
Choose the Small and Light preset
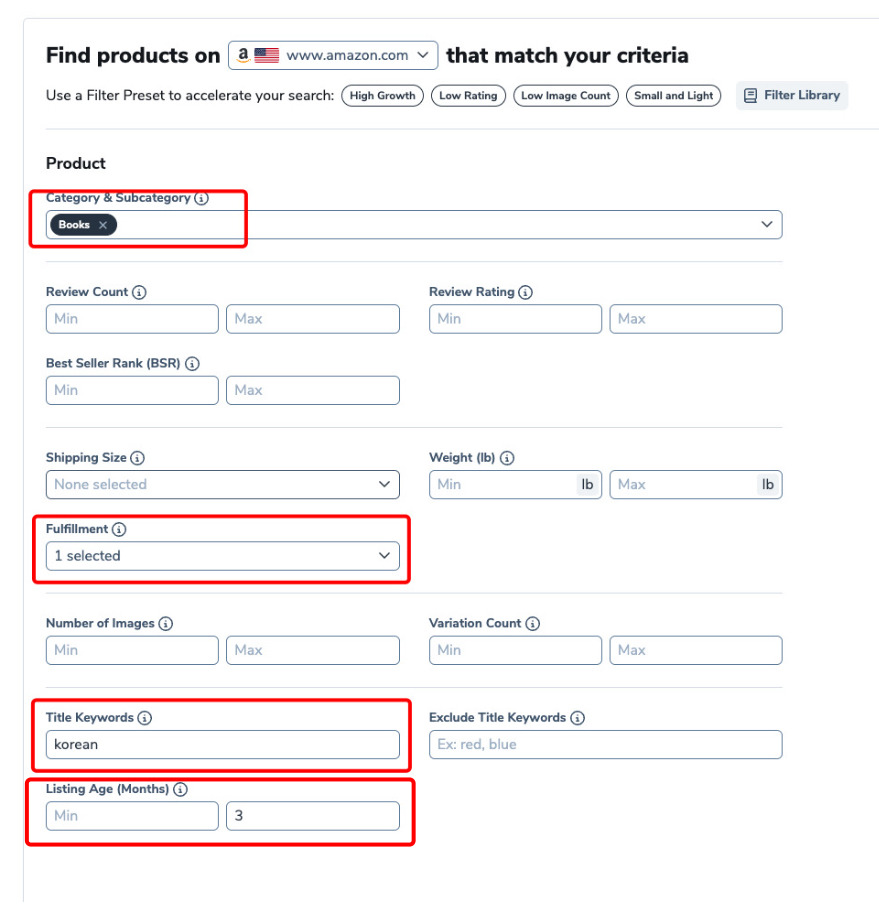pos(674,96)
